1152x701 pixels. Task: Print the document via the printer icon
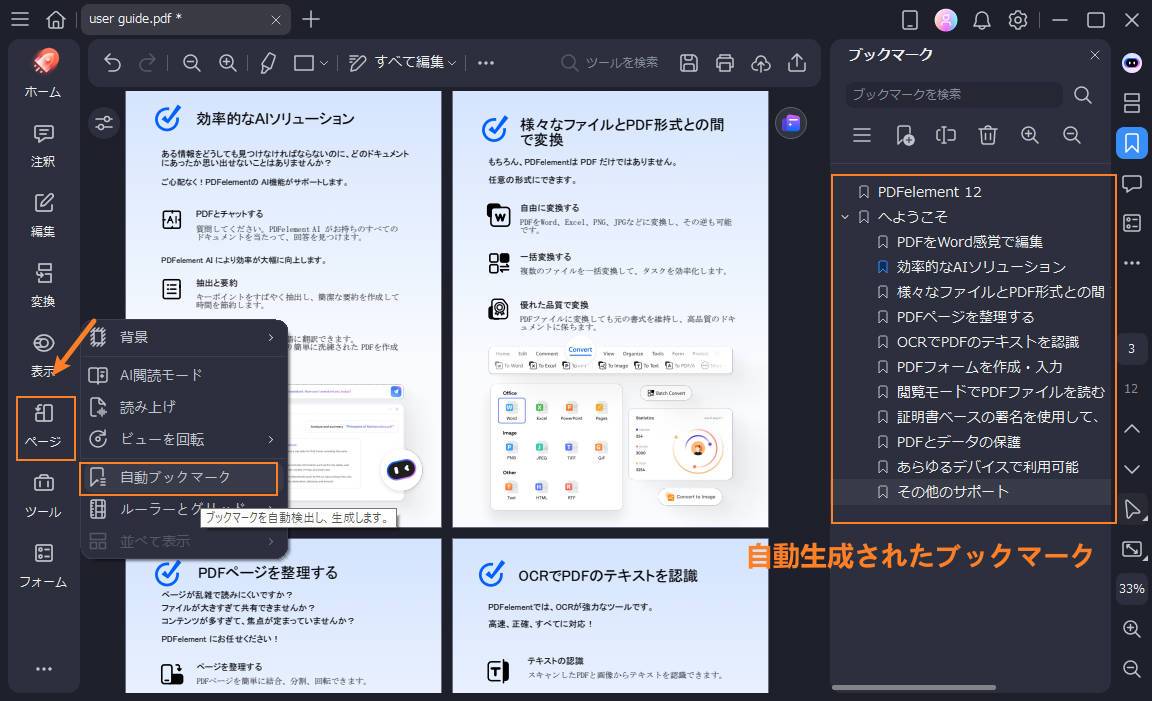[x=724, y=62]
